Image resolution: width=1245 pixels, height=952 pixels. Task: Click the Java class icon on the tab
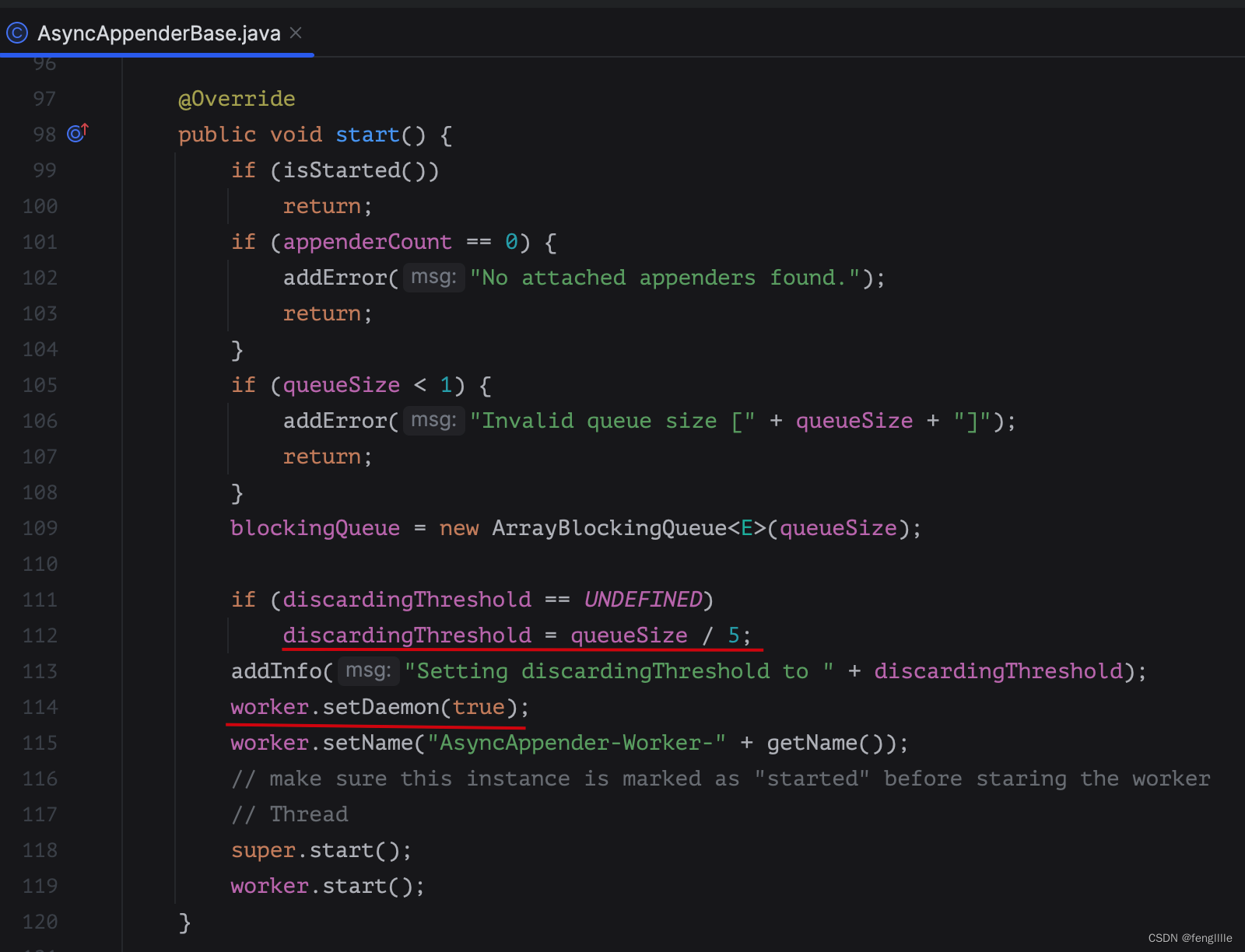point(17,33)
